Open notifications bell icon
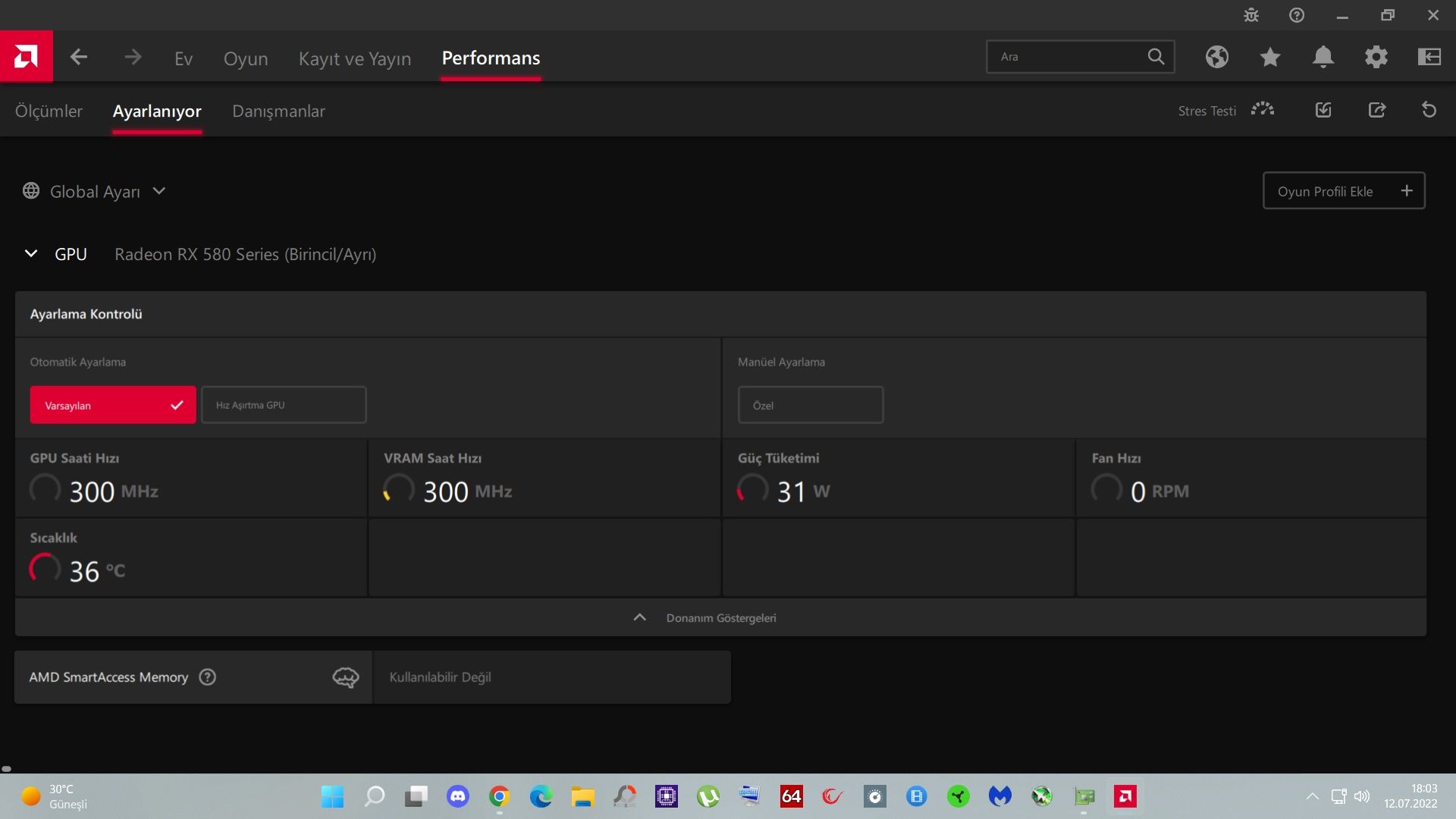The image size is (1456, 819). (x=1323, y=57)
